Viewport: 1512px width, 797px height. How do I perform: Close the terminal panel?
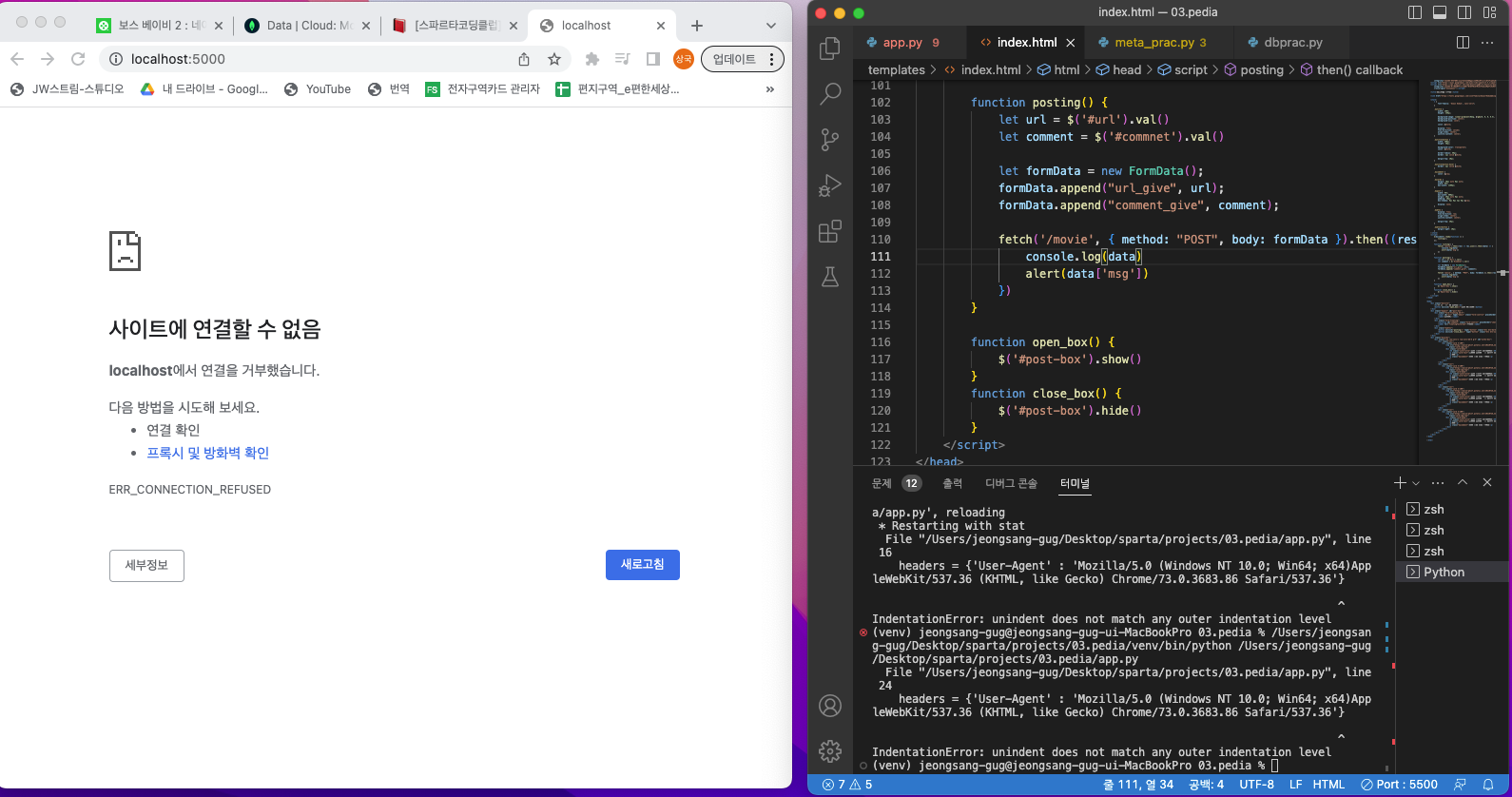pos(1487,483)
